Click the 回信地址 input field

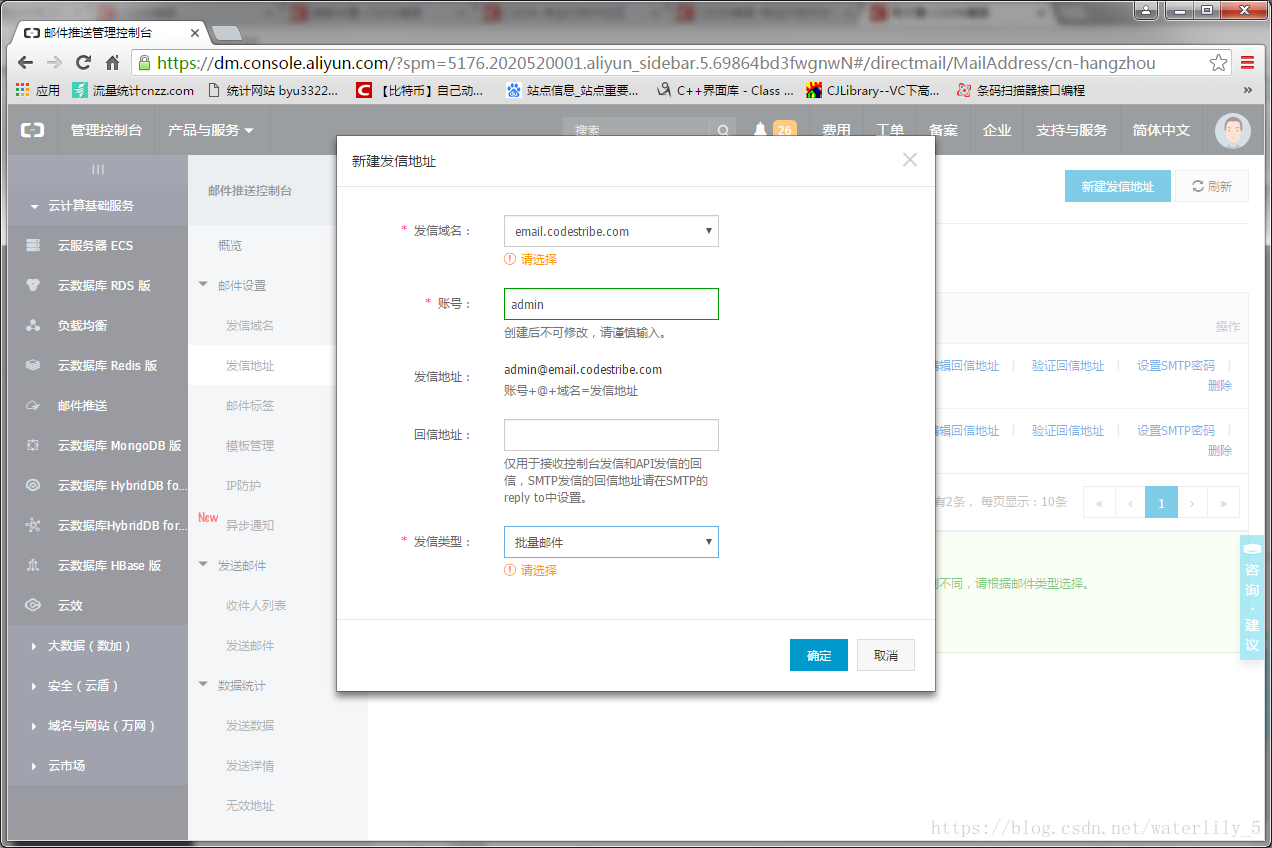point(610,435)
